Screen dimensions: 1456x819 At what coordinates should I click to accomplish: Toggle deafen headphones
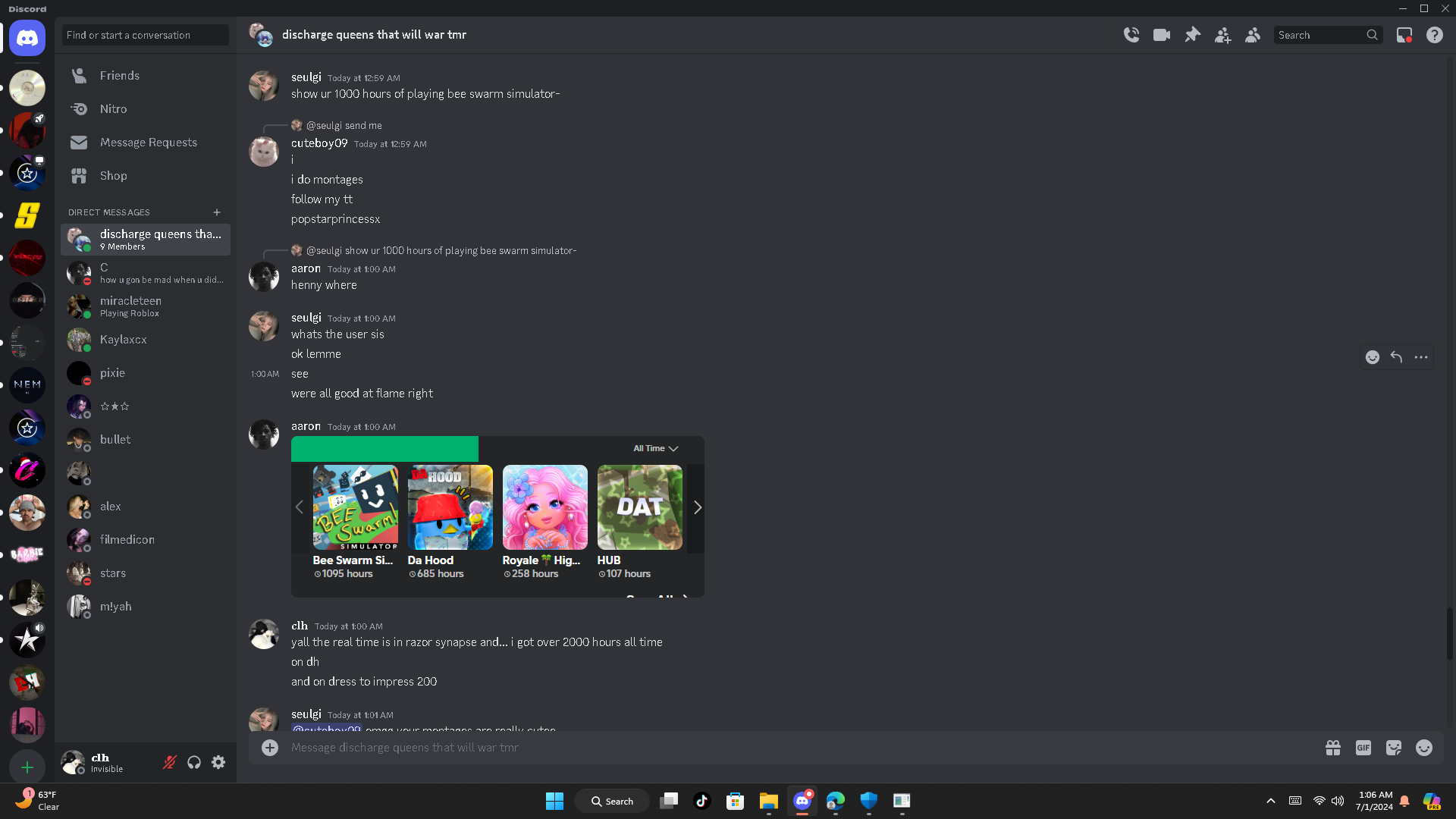tap(194, 762)
